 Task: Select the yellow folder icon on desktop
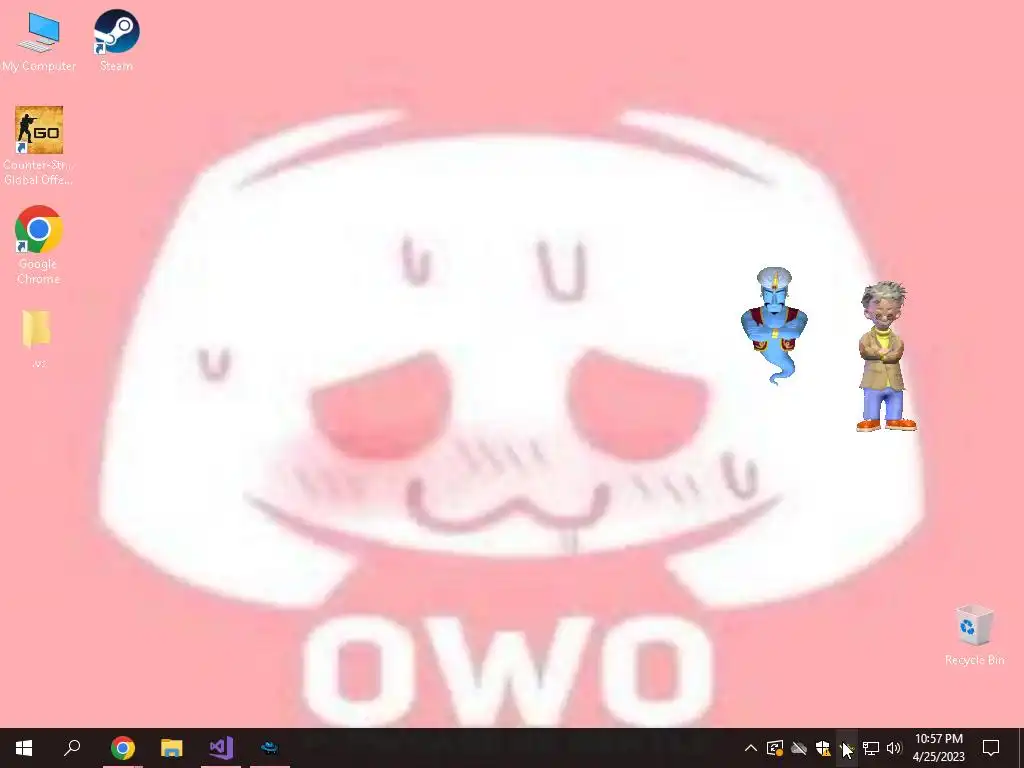coord(37,339)
